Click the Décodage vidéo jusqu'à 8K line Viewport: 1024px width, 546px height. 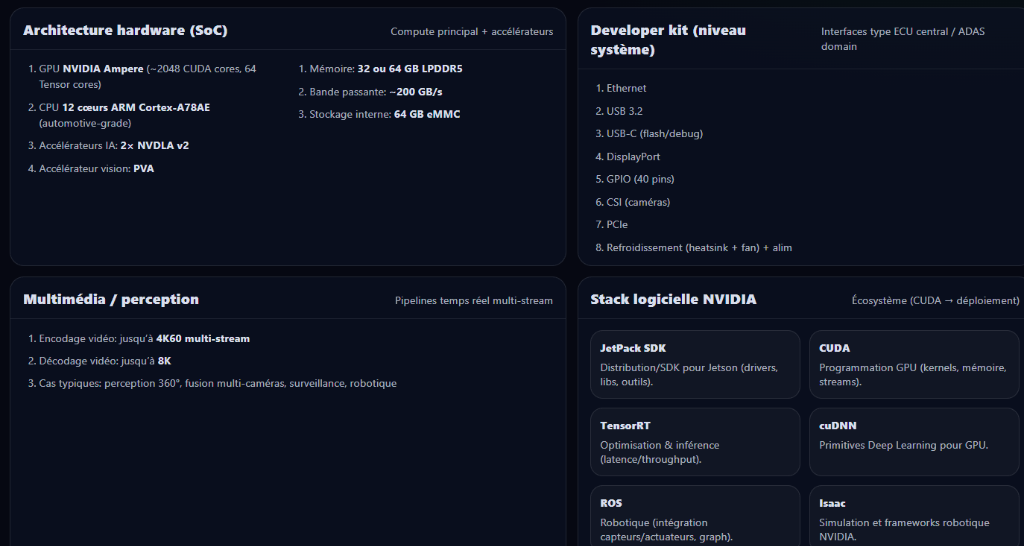100,361
